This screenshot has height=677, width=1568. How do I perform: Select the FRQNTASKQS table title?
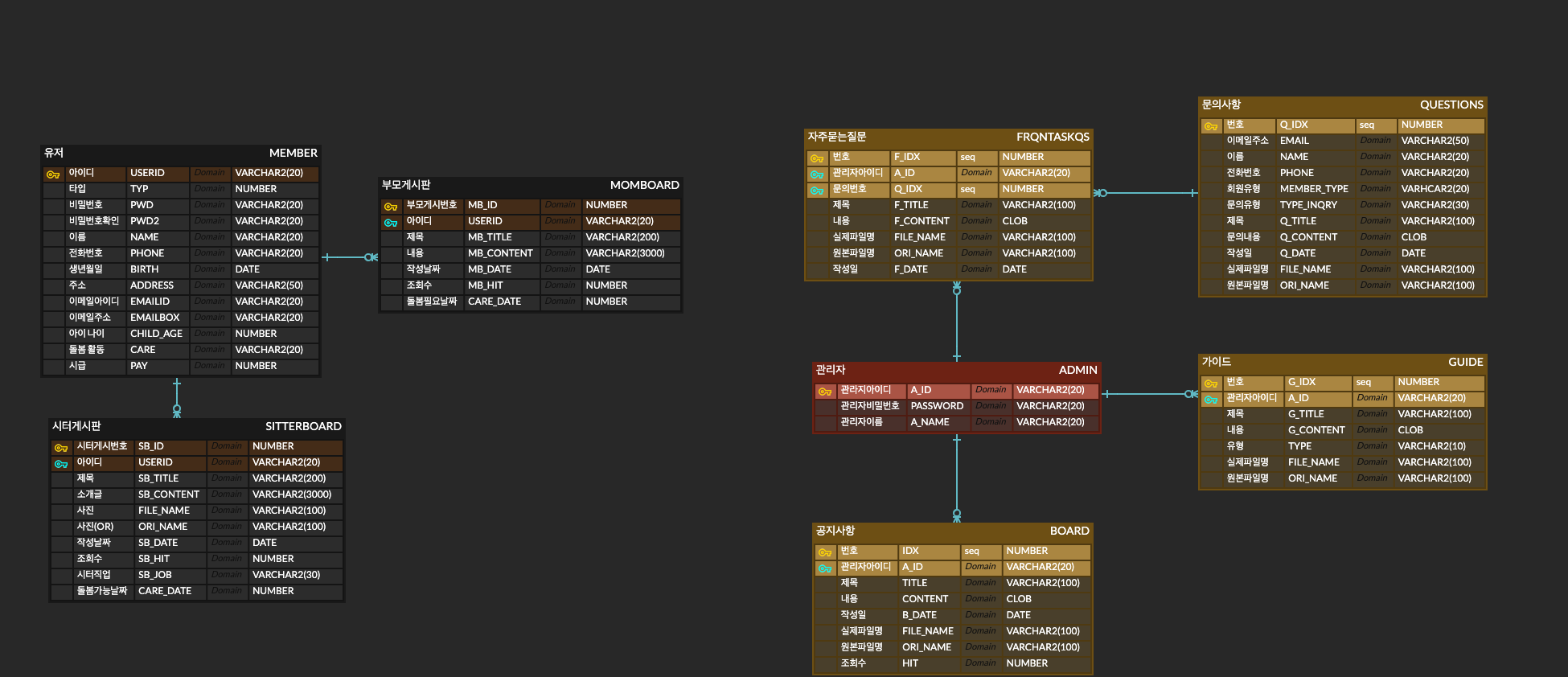point(1053,137)
